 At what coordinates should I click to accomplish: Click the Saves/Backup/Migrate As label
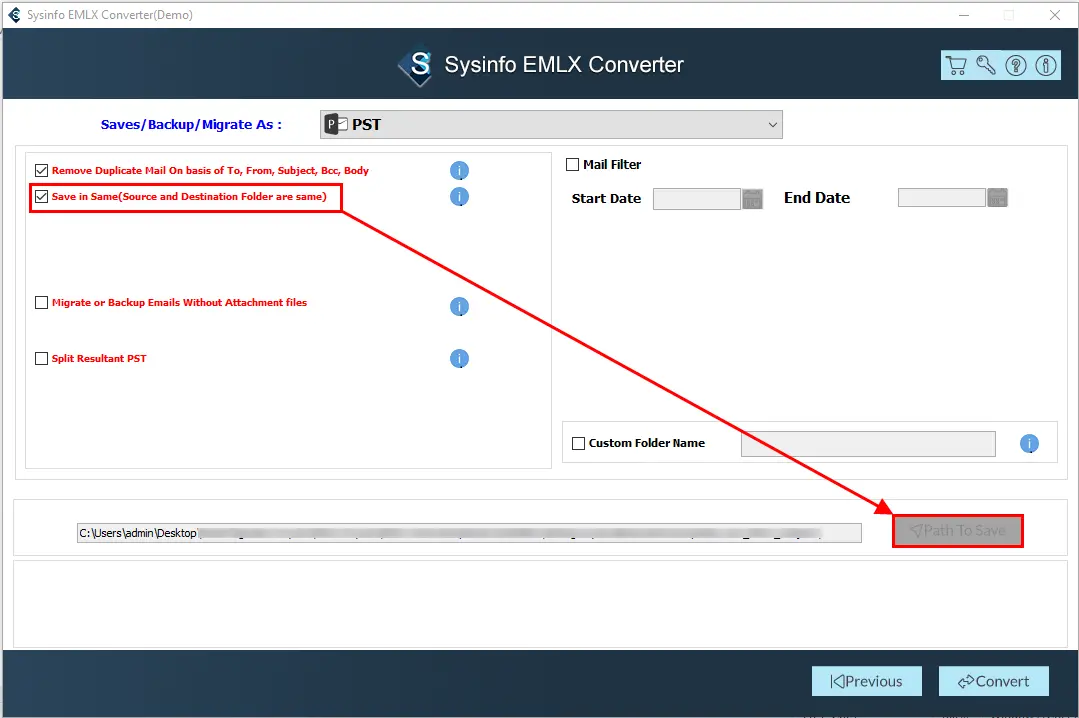click(191, 125)
